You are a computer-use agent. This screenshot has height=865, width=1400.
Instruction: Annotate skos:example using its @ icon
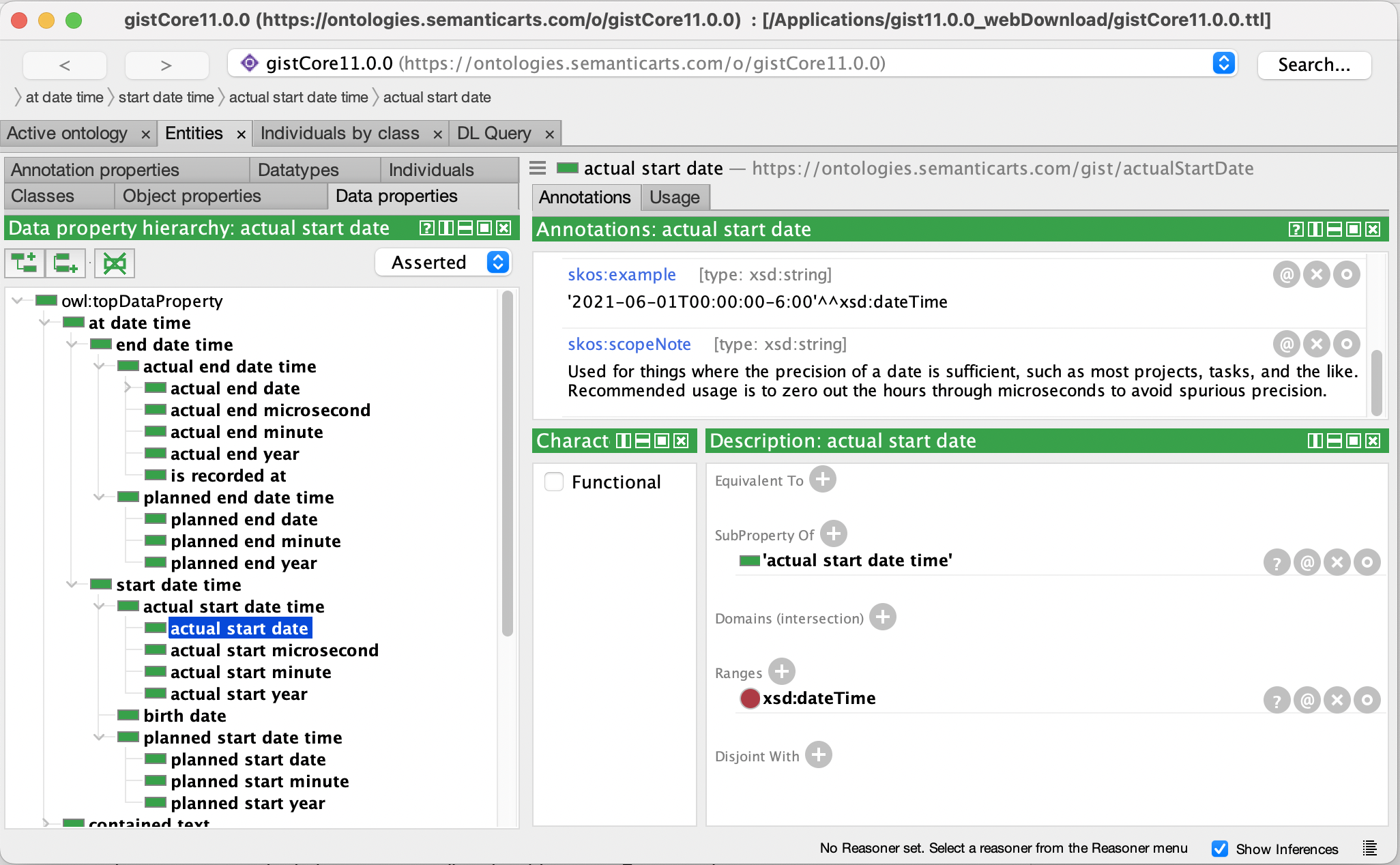[1287, 274]
